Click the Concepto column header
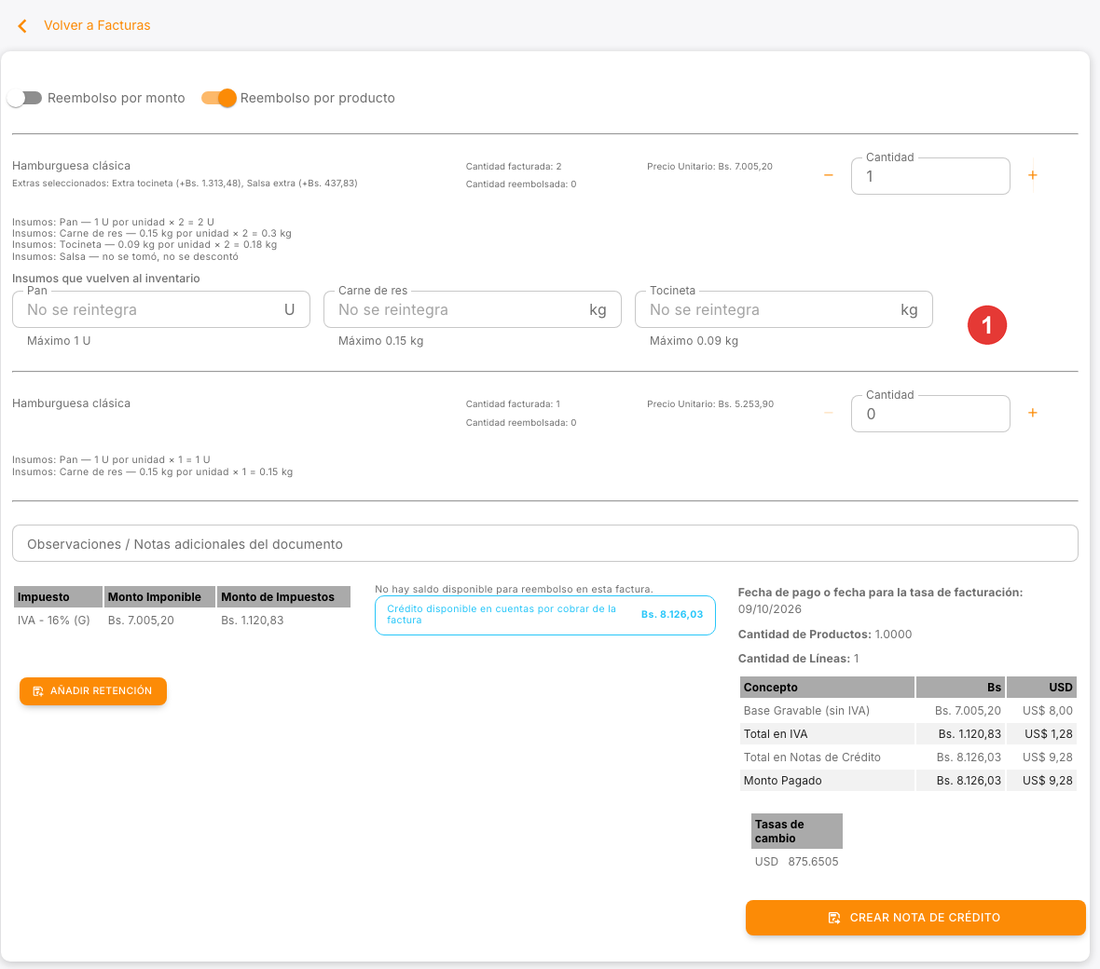This screenshot has width=1100, height=969. (827, 688)
